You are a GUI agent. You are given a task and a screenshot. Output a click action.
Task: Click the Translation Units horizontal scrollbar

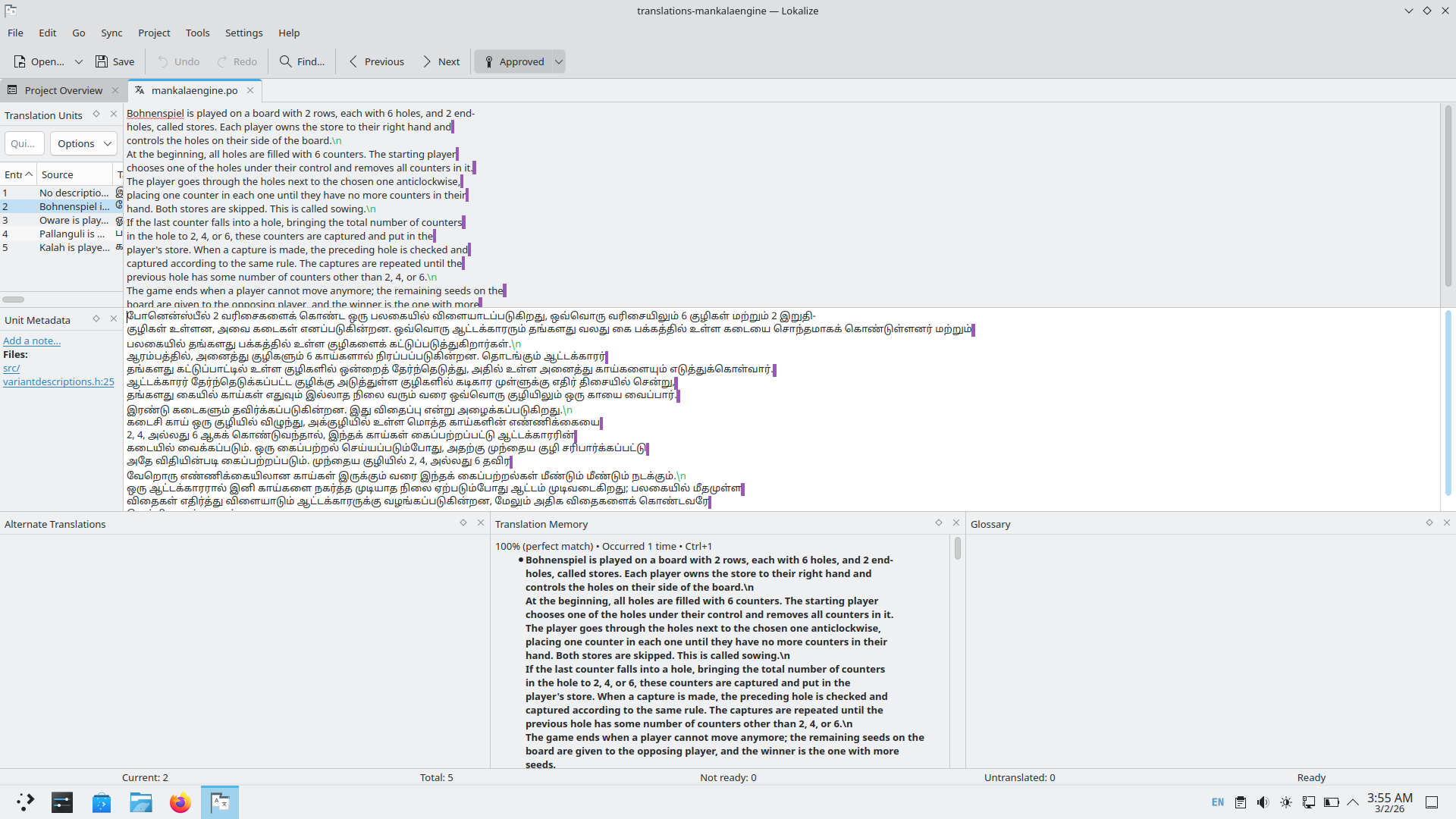tap(14, 300)
